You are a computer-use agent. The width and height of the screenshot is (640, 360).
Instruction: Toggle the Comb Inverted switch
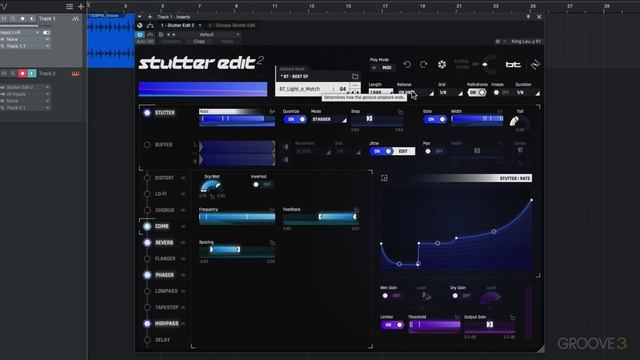coord(261,184)
